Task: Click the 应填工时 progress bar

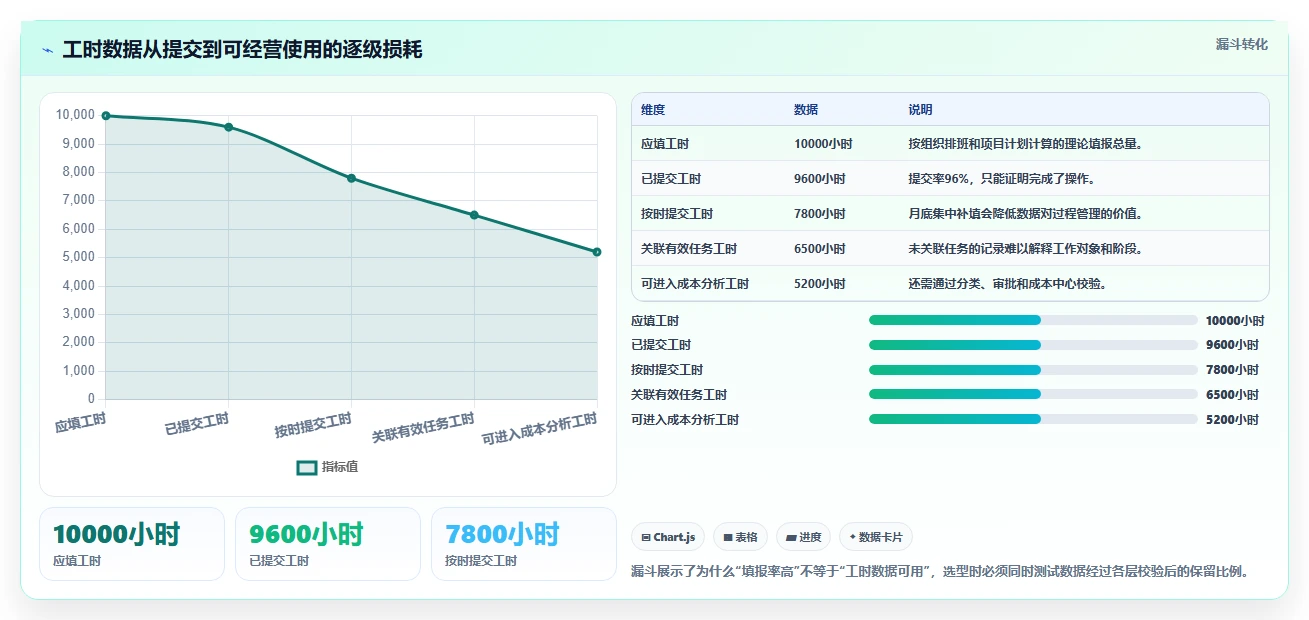Action: coord(1033,320)
